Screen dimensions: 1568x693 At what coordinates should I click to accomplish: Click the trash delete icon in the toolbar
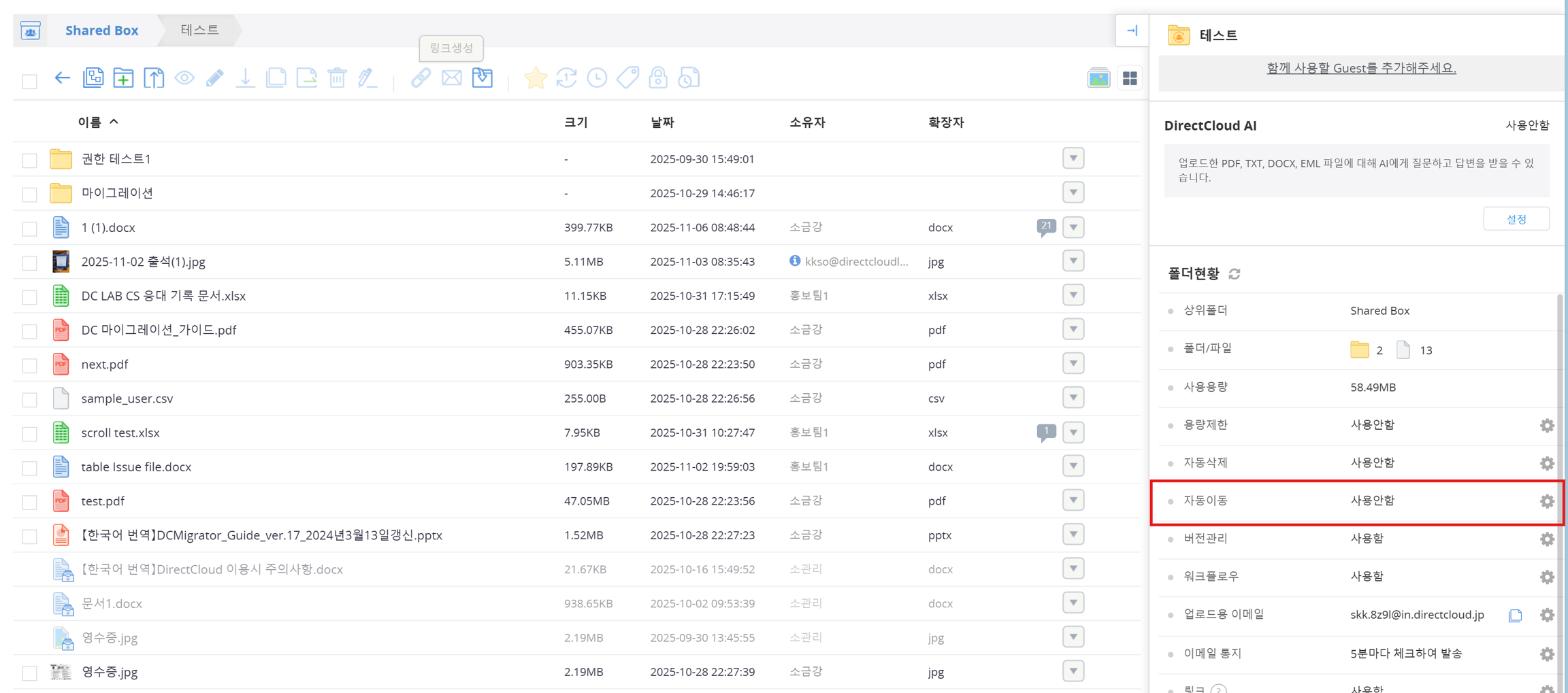[337, 78]
